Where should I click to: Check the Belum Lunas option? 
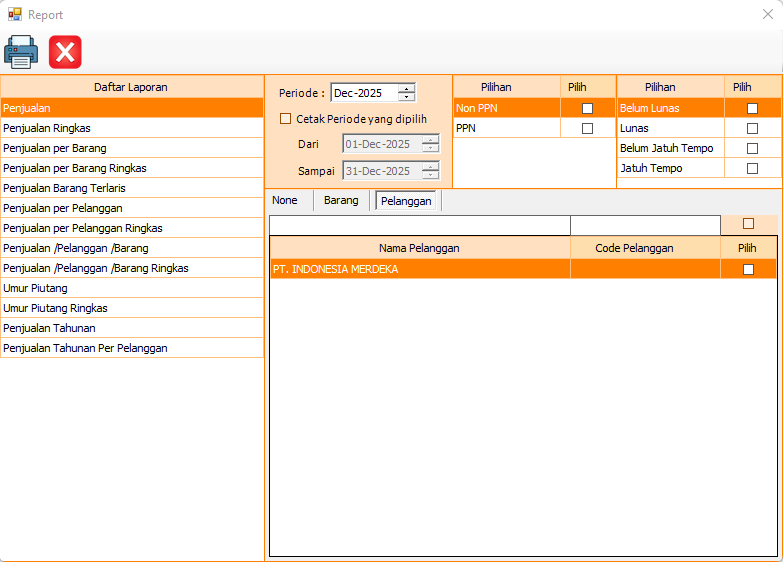tap(752, 108)
